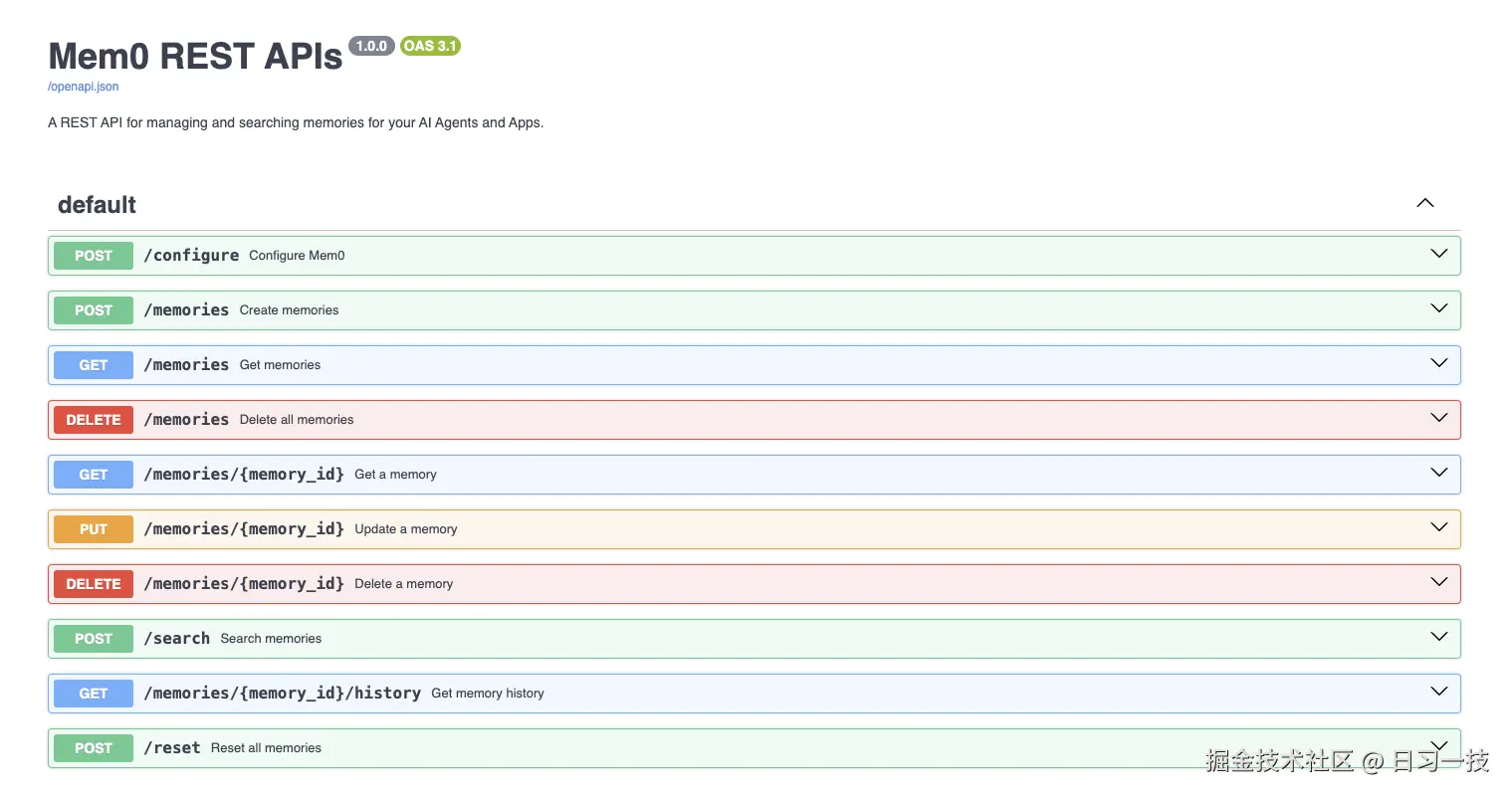
Task: Click the DELETE badge on Delete all memories row
Action: click(x=93, y=419)
